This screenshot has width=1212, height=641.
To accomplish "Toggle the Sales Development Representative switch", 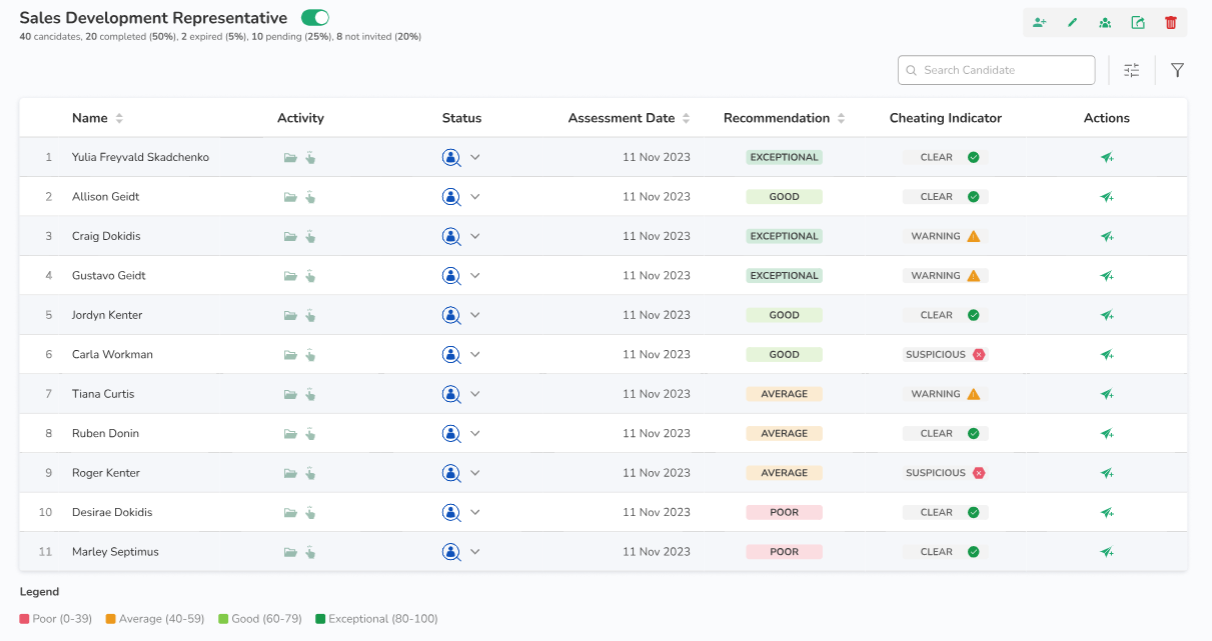I will click(x=315, y=18).
